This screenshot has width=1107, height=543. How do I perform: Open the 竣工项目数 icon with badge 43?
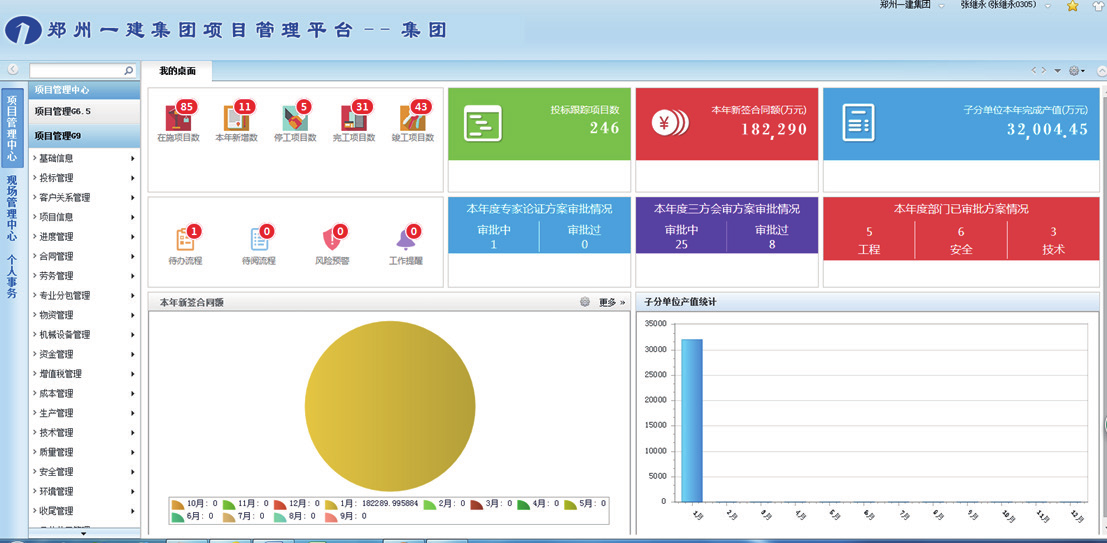pos(411,118)
